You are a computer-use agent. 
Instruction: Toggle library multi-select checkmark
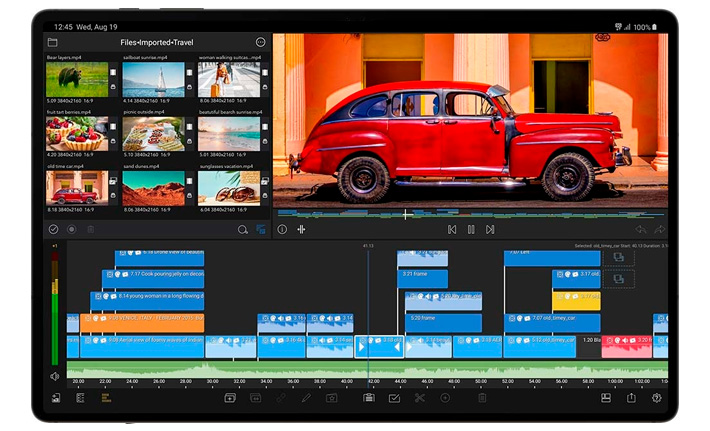coord(53,229)
